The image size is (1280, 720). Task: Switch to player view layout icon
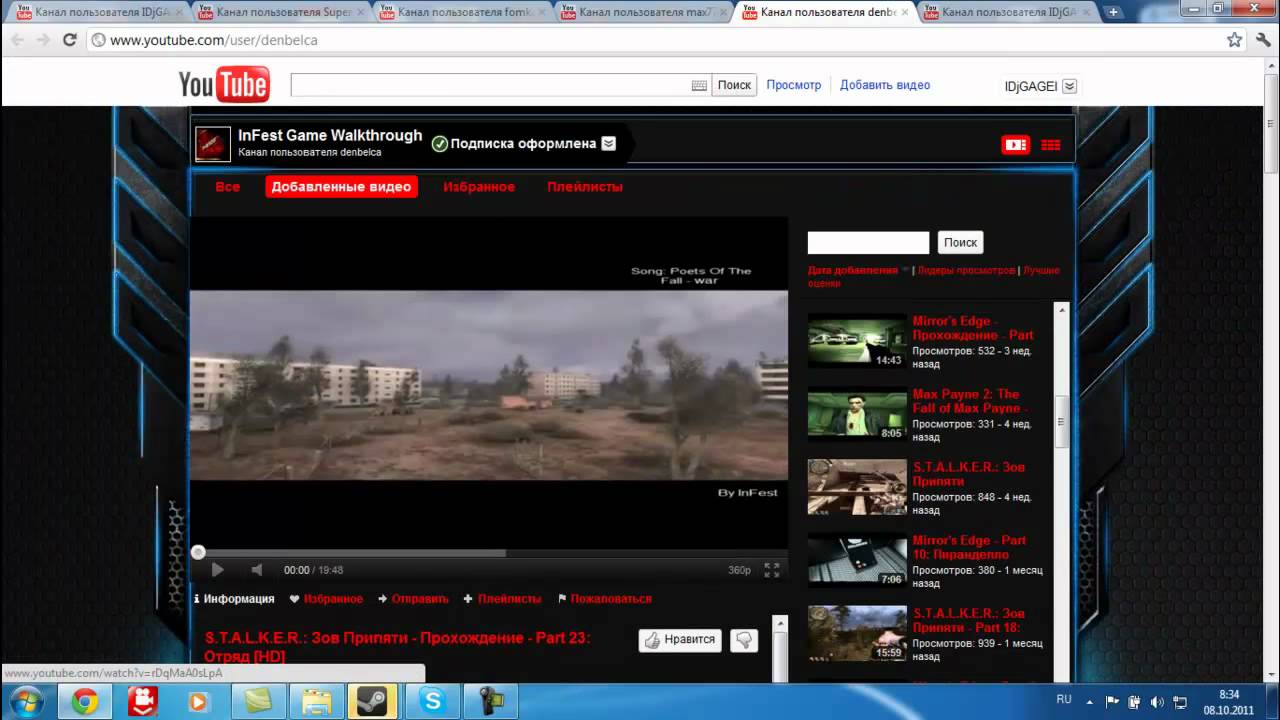(1015, 145)
